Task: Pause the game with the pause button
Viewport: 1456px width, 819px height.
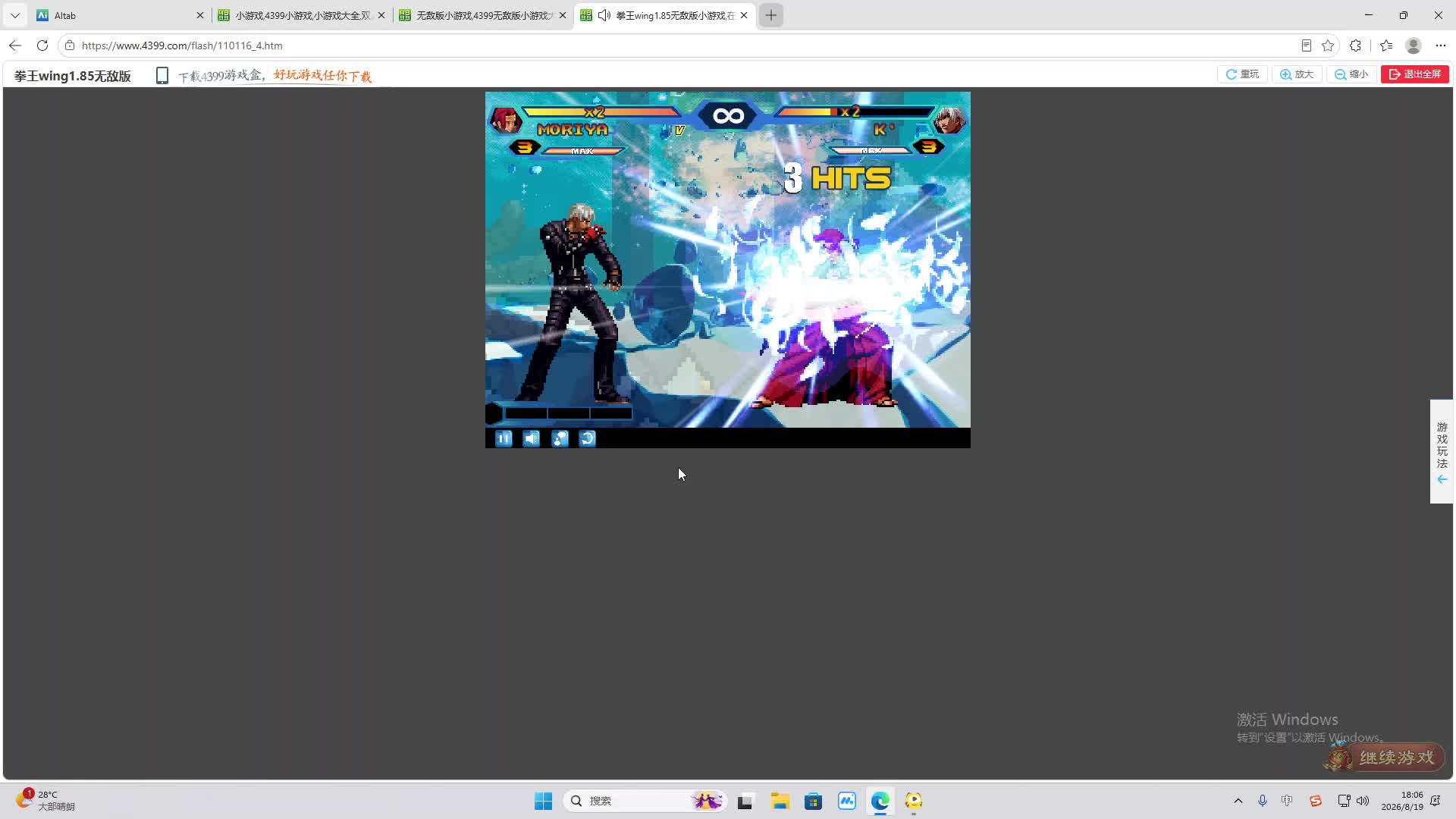Action: (504, 438)
